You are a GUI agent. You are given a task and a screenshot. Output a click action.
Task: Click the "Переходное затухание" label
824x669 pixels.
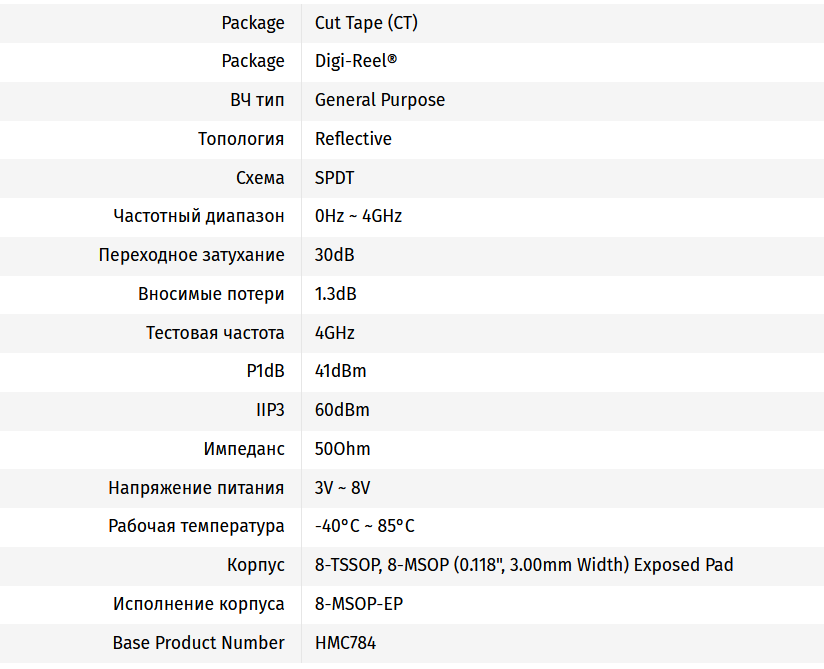(x=191, y=255)
